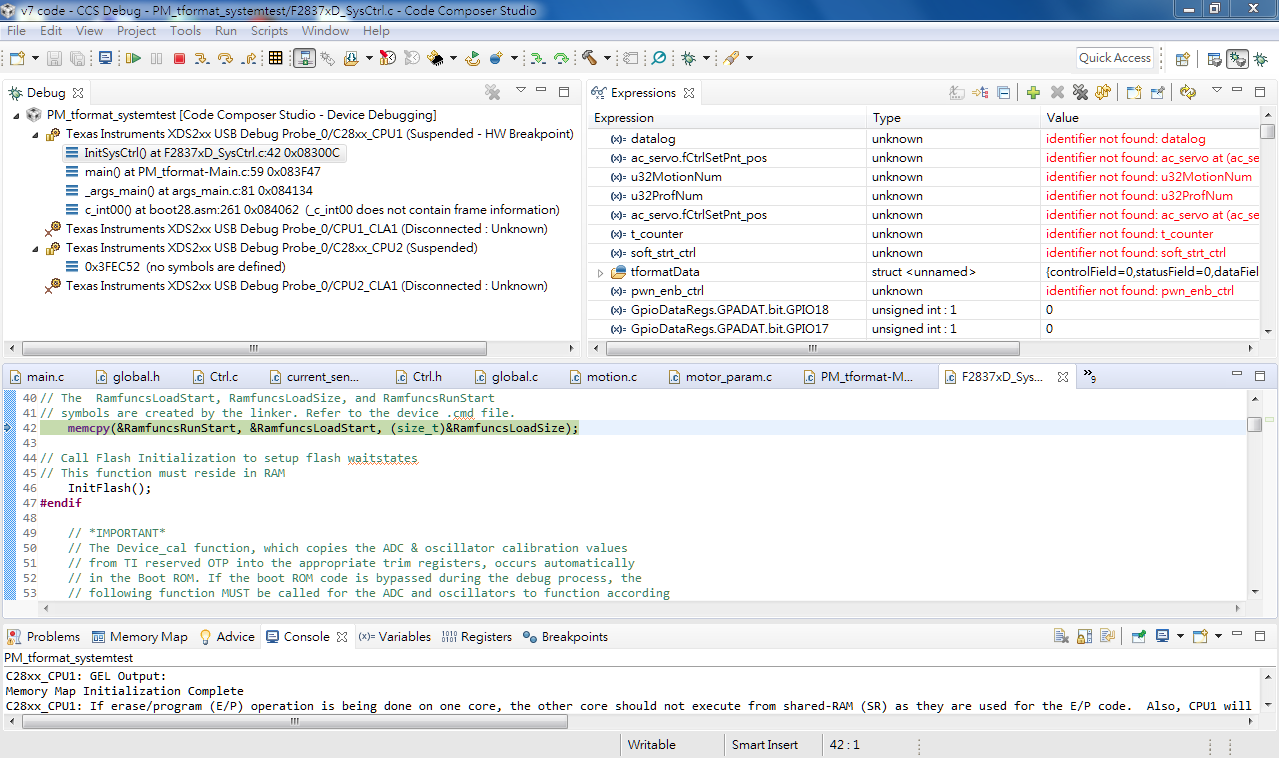The height and width of the screenshot is (758, 1279).
Task: Click the Skip All Breakpoints icon
Action: (658, 59)
